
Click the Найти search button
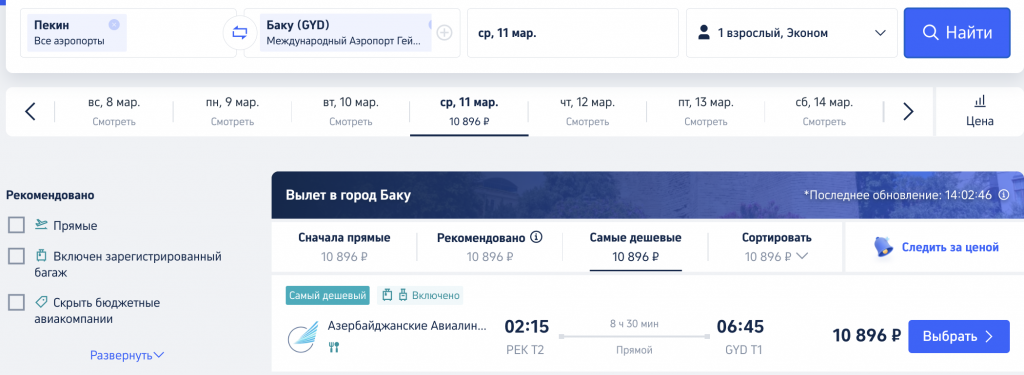957,33
